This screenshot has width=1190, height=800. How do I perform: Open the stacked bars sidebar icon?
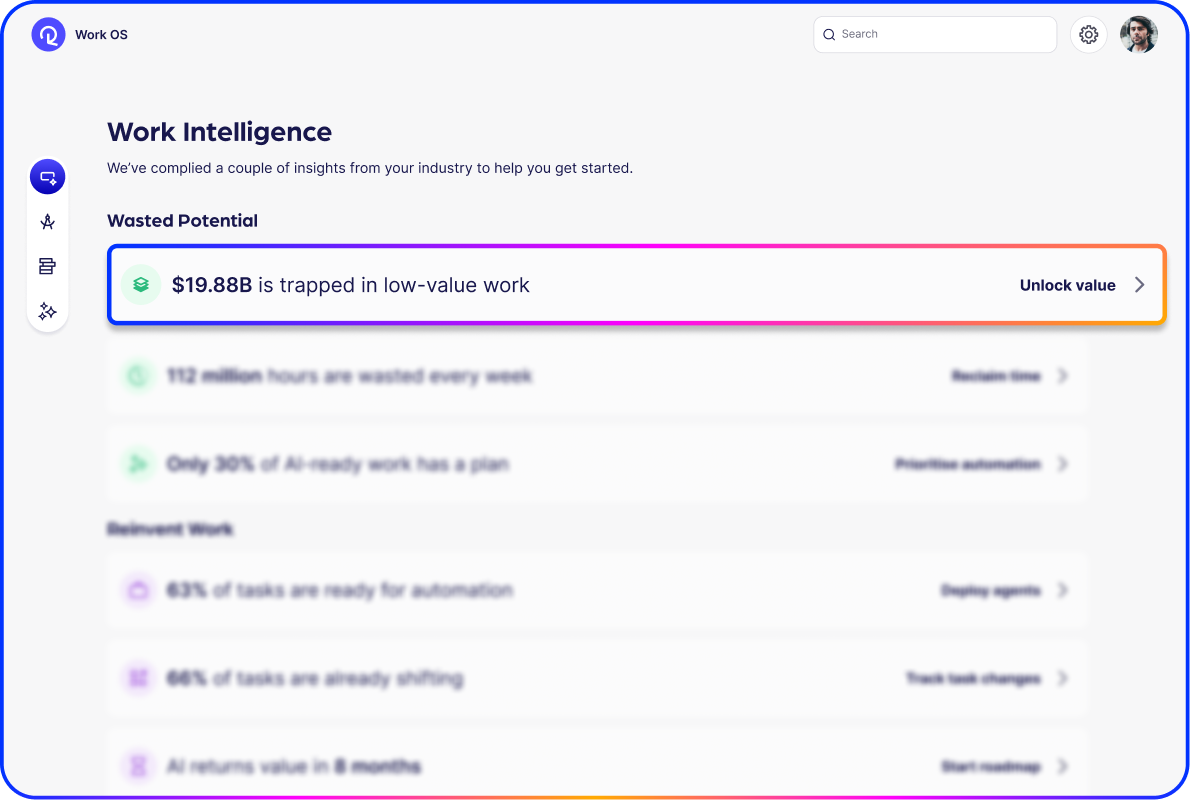tap(47, 266)
